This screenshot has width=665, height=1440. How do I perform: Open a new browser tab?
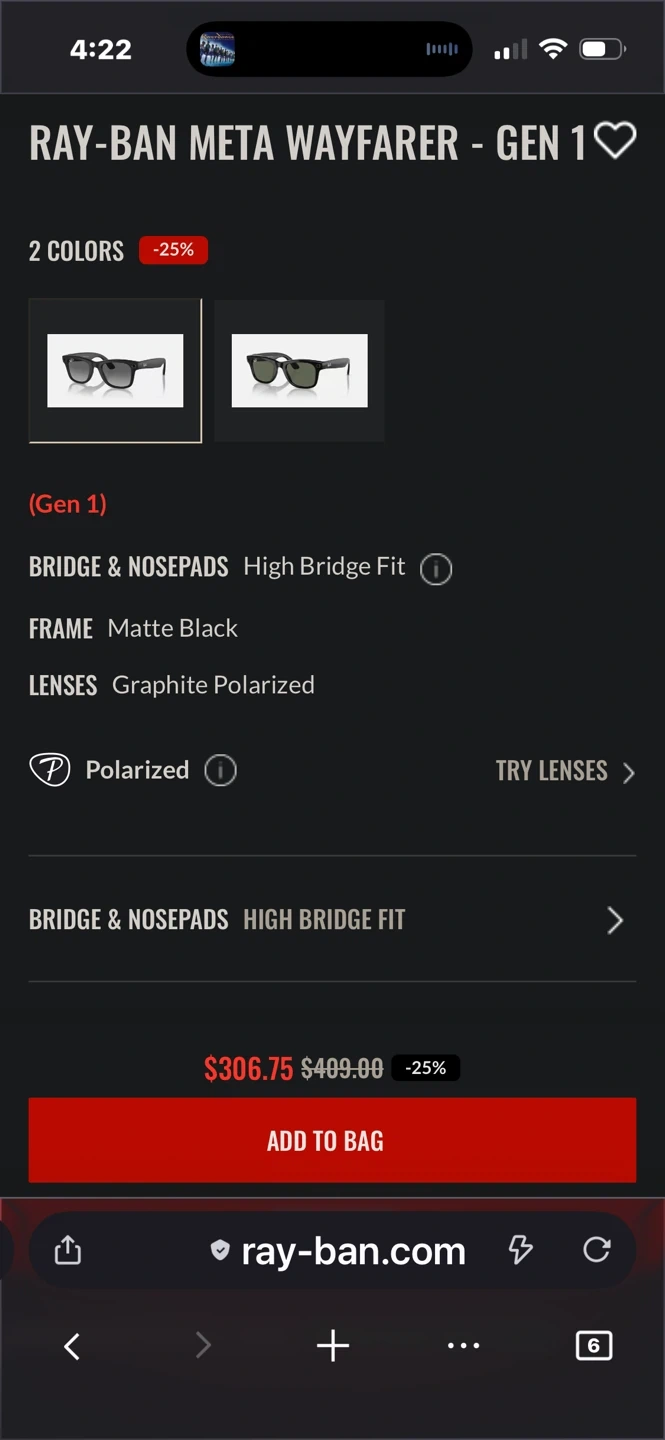pos(333,1346)
